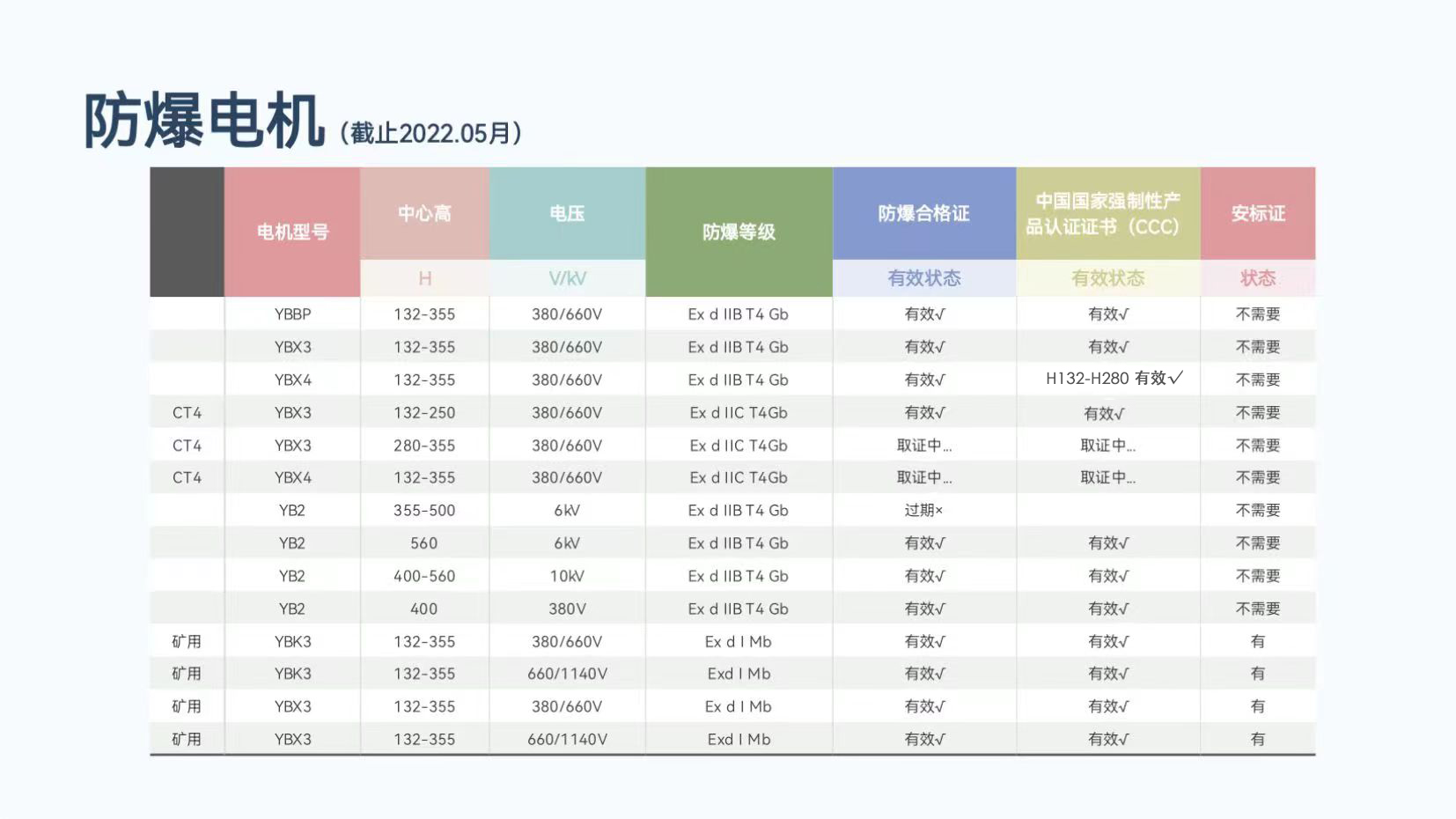Click the V/kV unit subheader under 电压
Screen dimensions: 1456x819
(x=567, y=278)
